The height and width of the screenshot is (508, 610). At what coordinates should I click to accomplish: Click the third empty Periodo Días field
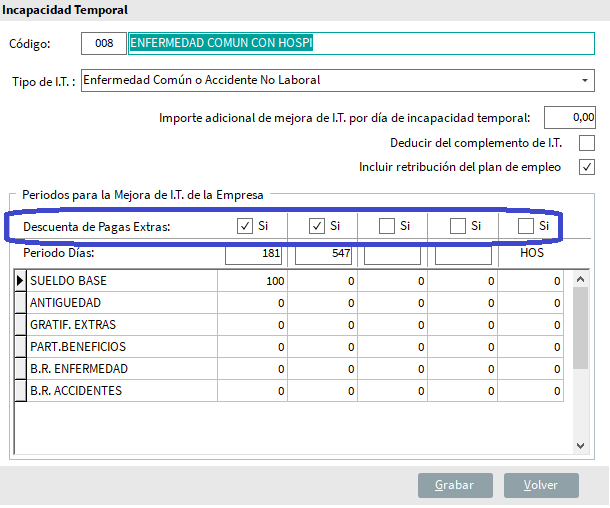393,255
